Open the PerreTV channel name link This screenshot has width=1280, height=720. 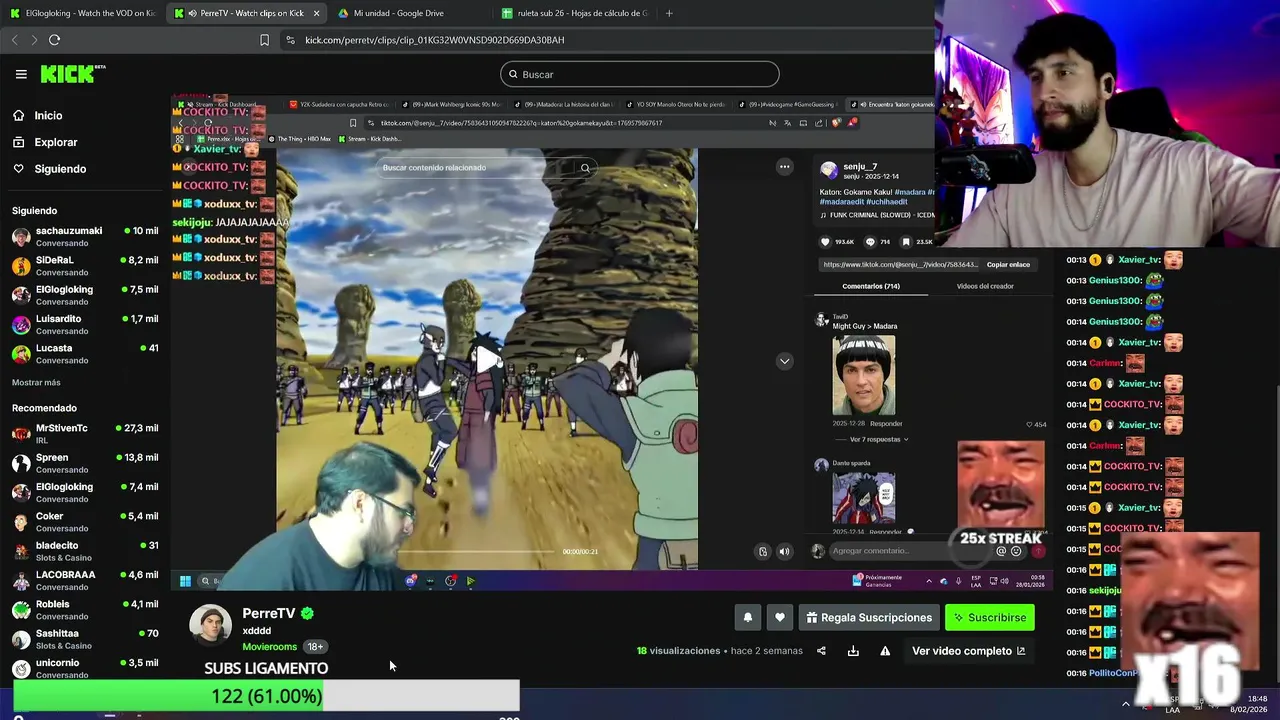(x=269, y=613)
